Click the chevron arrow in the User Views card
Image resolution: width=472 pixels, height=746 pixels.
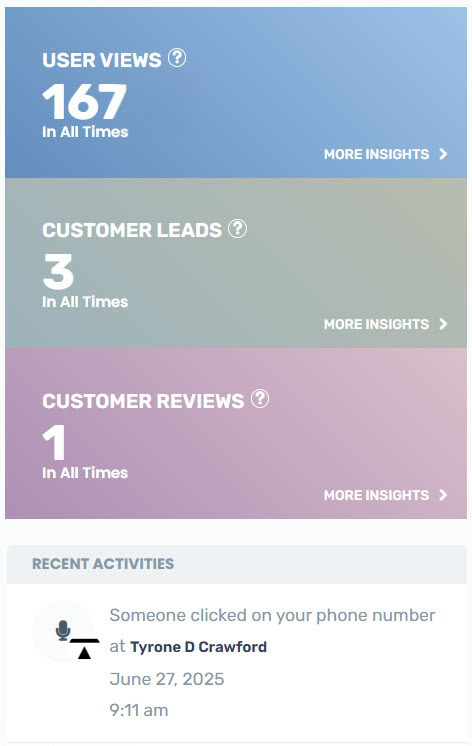click(443, 154)
